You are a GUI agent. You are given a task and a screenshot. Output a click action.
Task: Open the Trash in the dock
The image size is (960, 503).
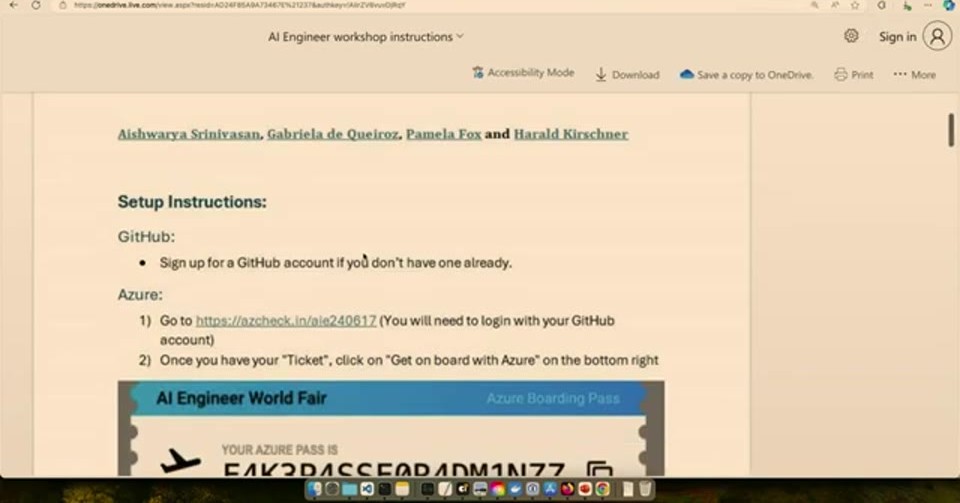(x=645, y=489)
